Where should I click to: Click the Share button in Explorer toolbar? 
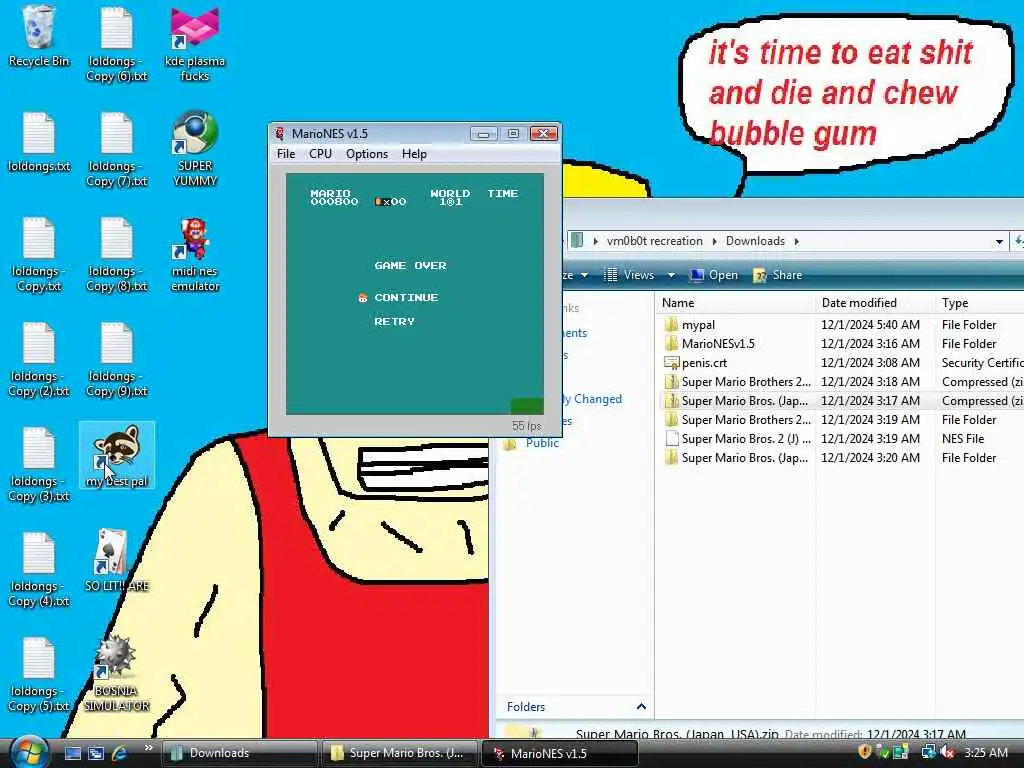777,275
